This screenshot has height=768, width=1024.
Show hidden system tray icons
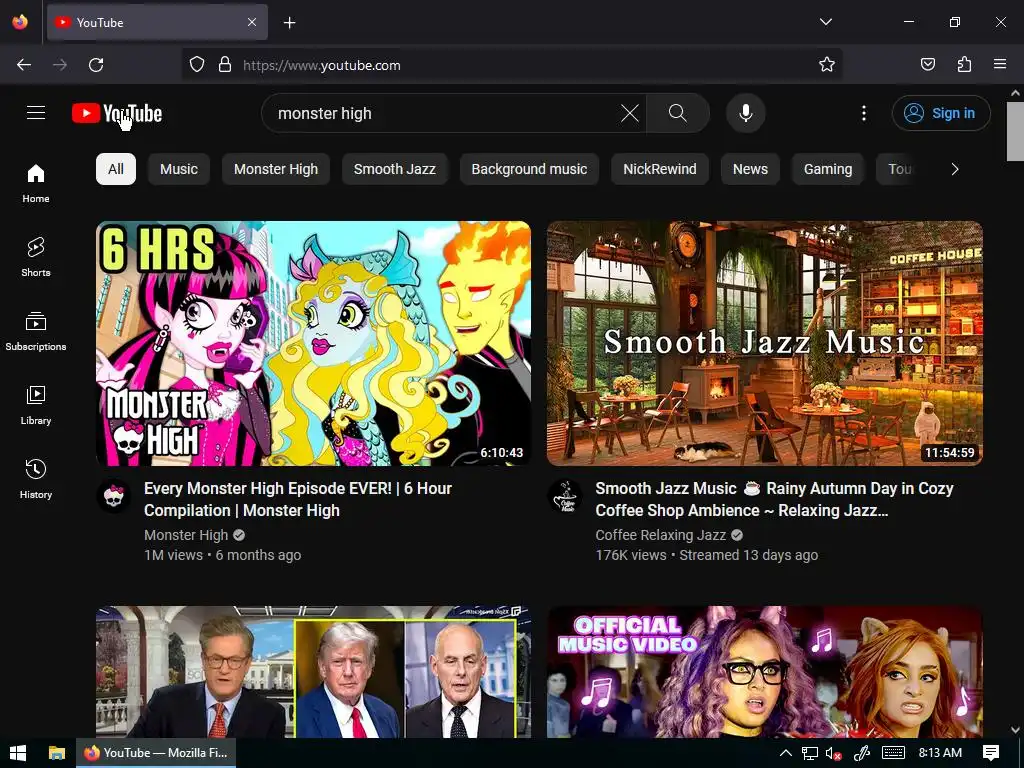786,753
